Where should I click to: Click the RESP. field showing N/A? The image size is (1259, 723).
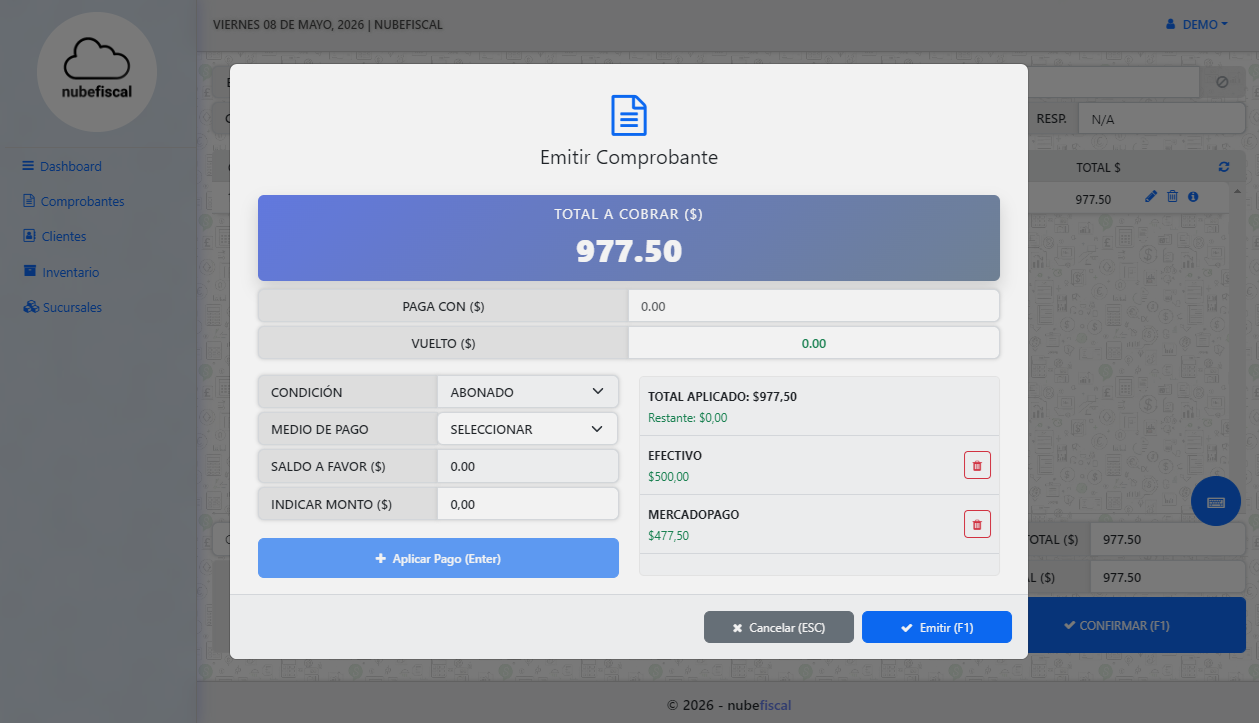tap(1162, 119)
